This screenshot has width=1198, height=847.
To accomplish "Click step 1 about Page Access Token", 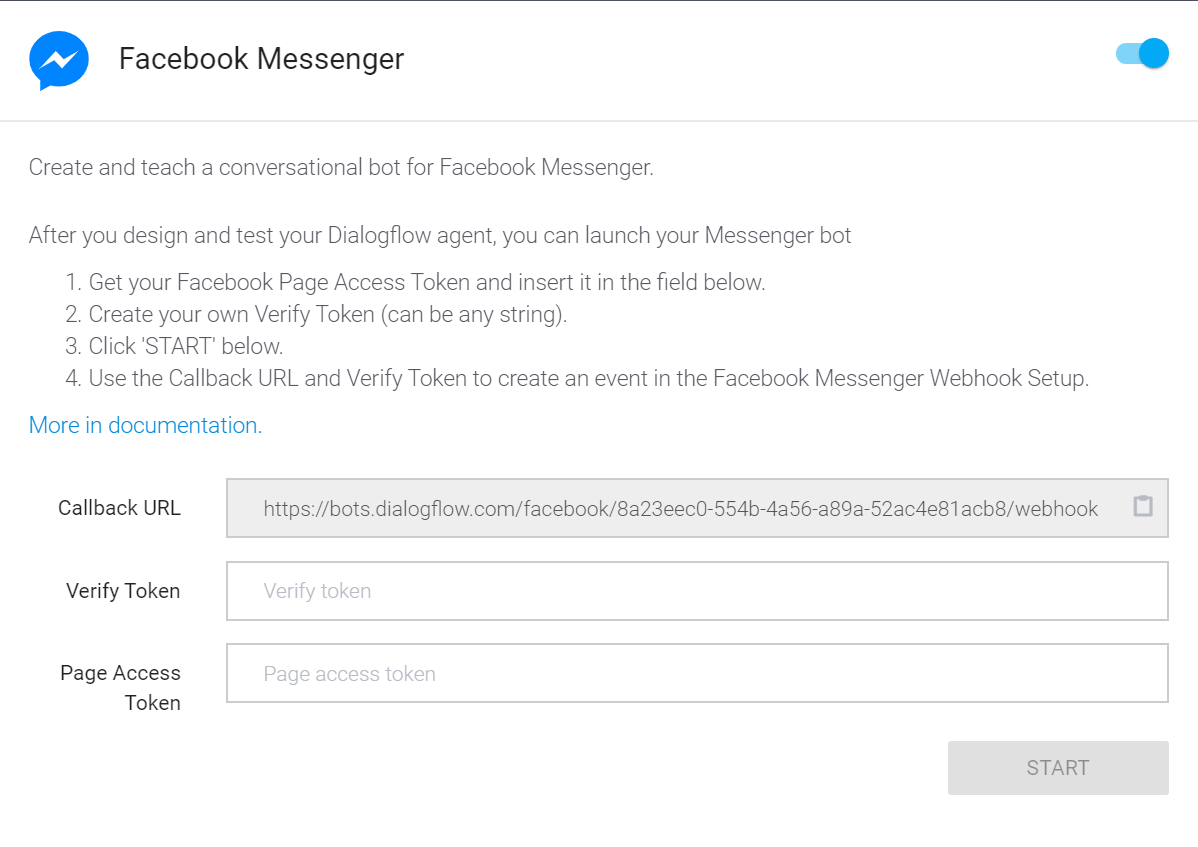I will (x=427, y=282).
